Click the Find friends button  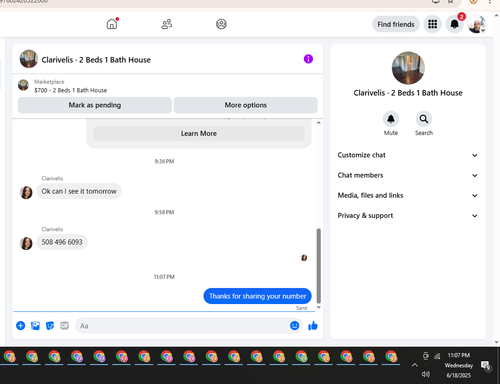click(396, 24)
